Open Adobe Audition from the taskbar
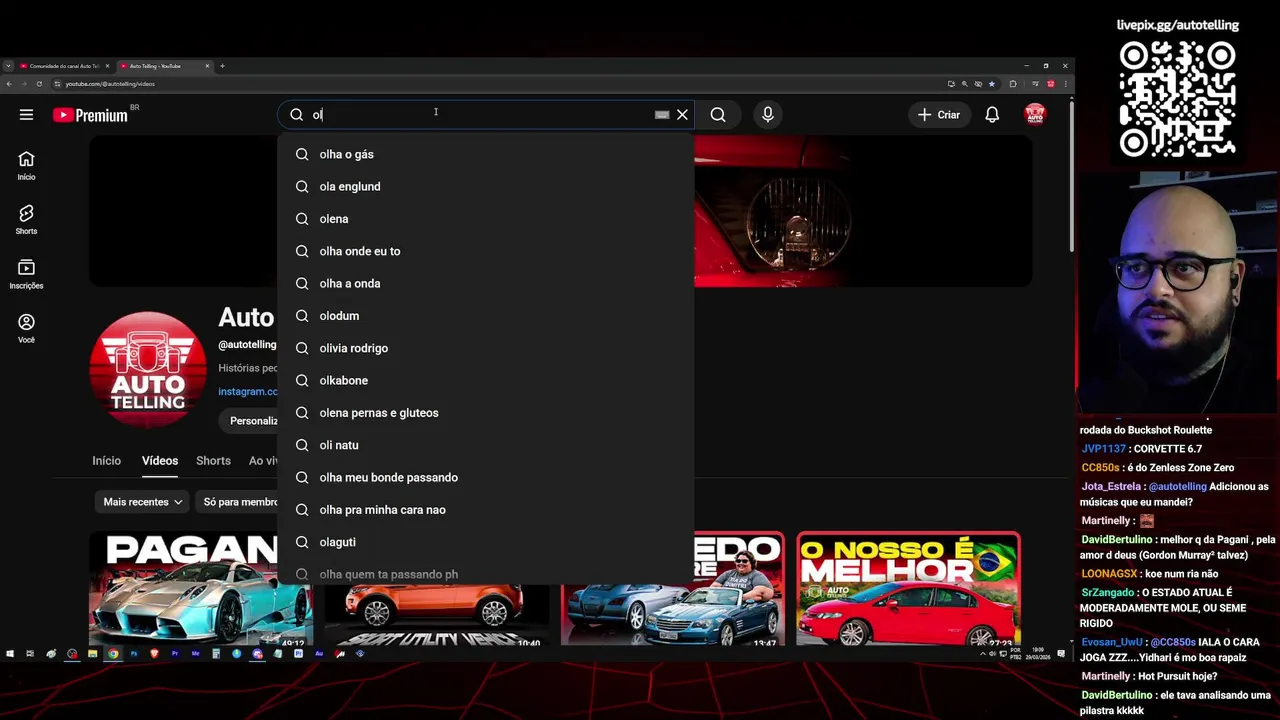 (319, 654)
